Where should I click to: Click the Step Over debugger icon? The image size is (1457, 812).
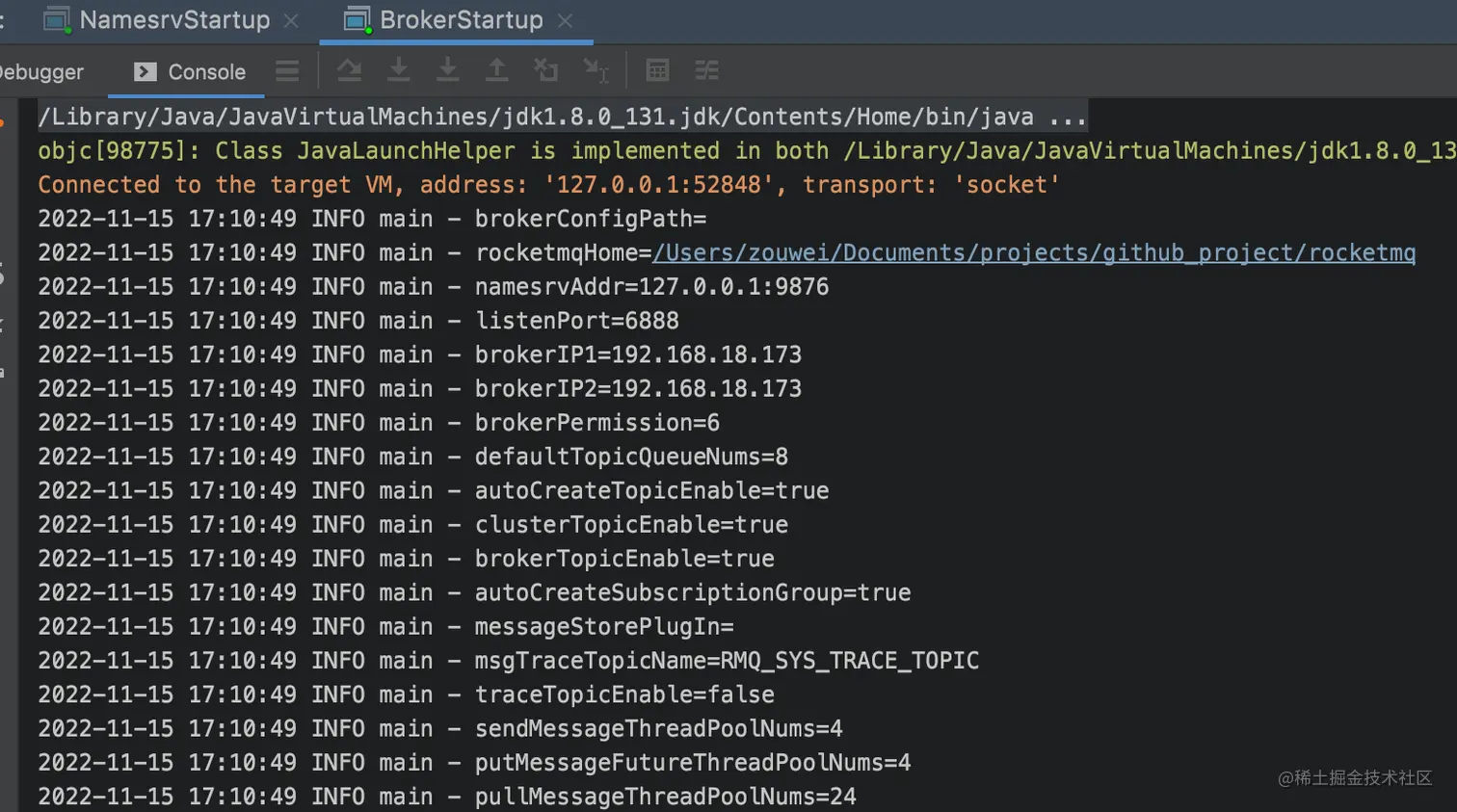tap(349, 70)
